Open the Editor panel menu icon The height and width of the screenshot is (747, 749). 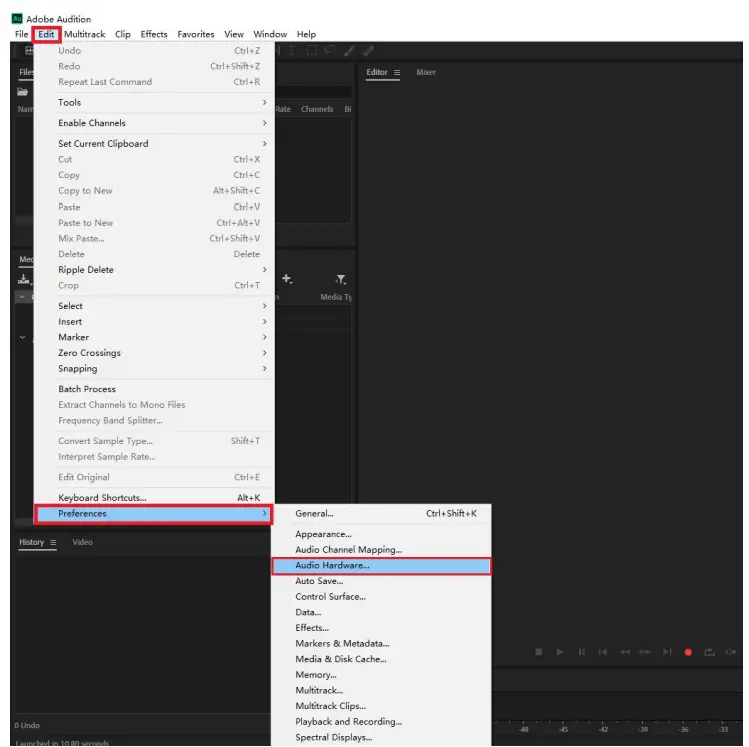(x=397, y=73)
